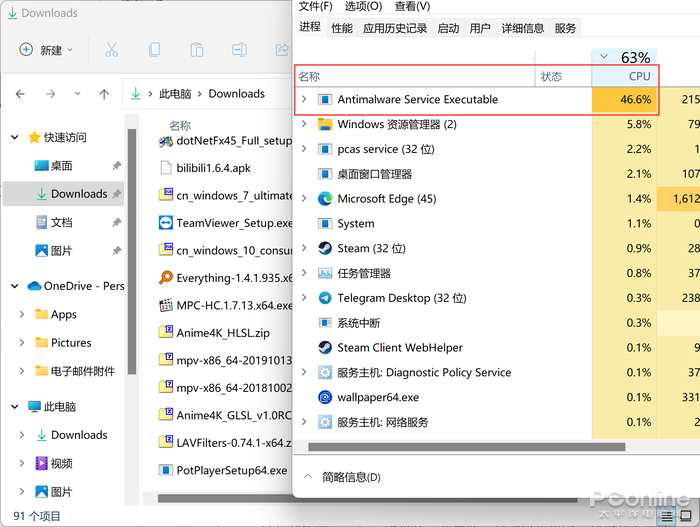Select the System process row

[496, 223]
